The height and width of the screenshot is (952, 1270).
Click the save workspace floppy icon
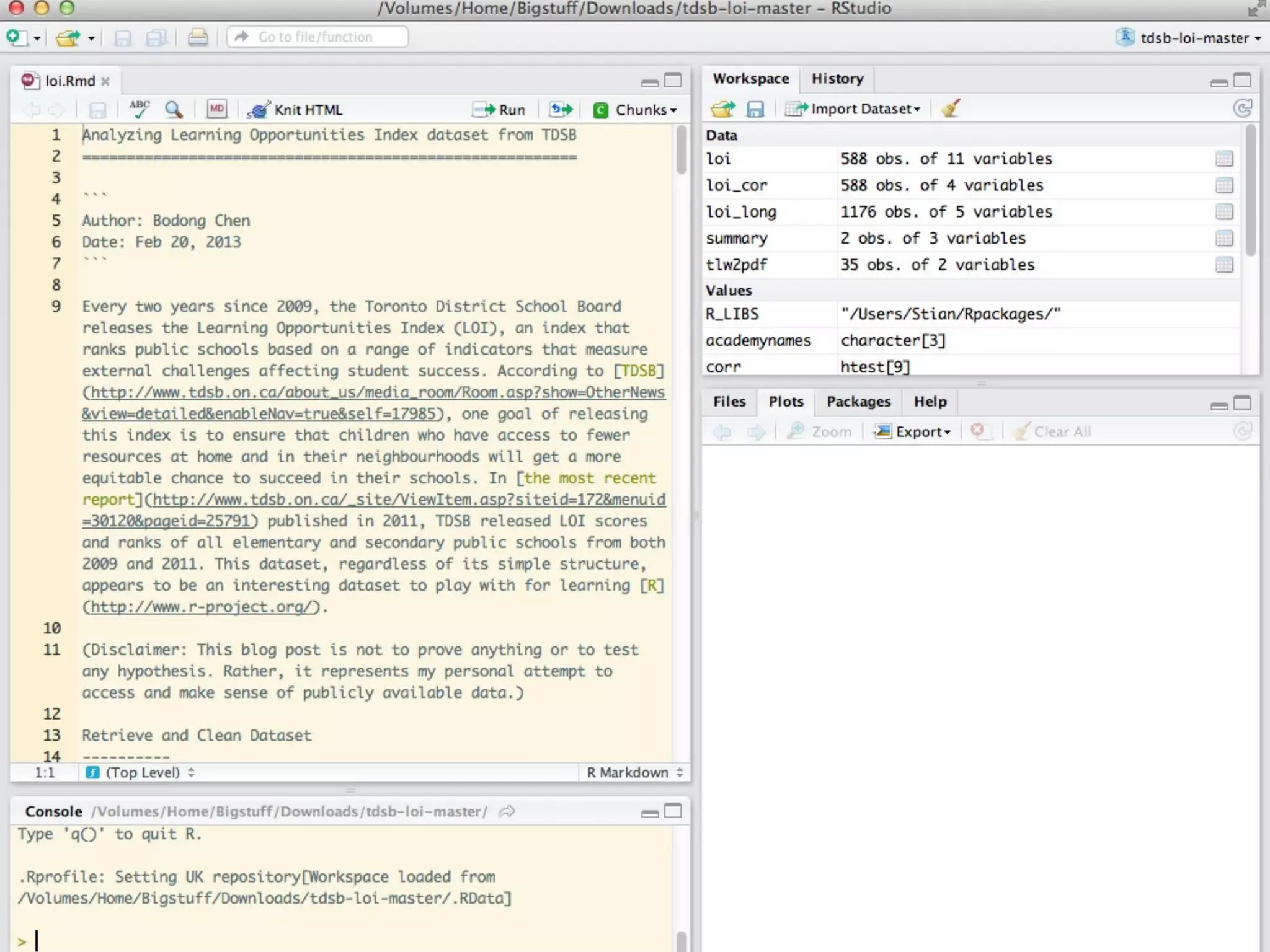point(755,109)
